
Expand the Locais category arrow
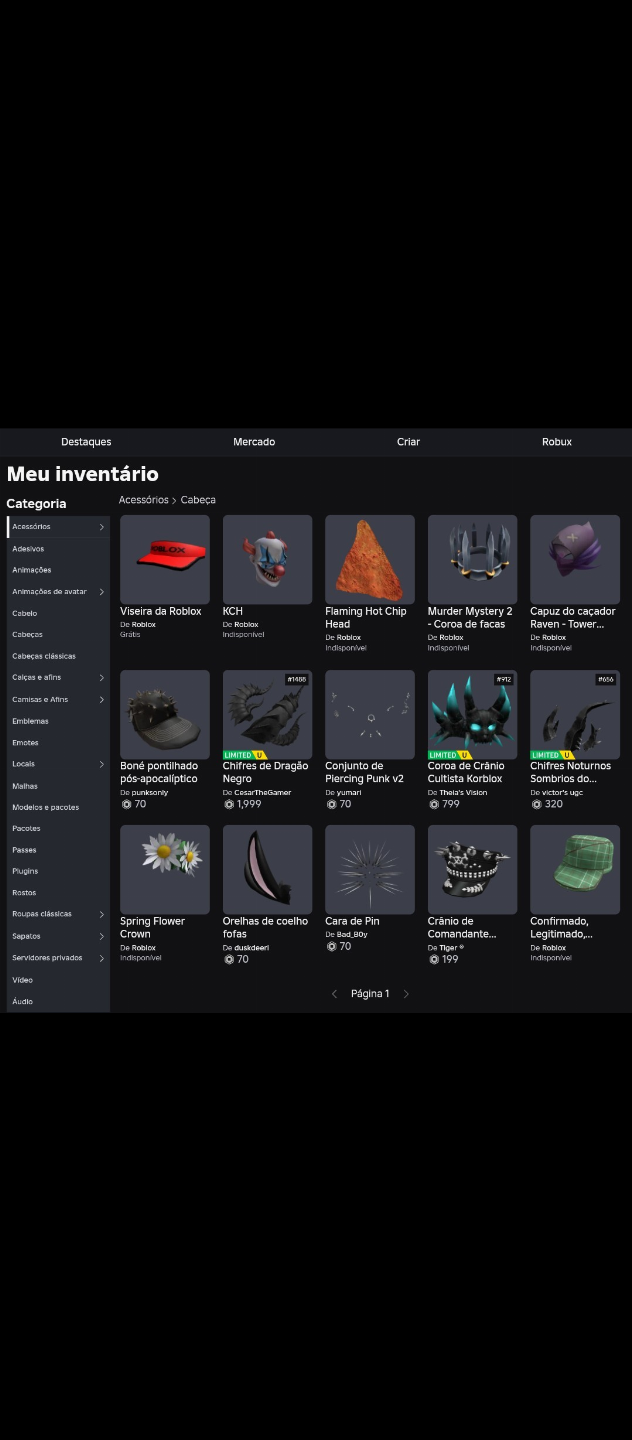(x=101, y=764)
